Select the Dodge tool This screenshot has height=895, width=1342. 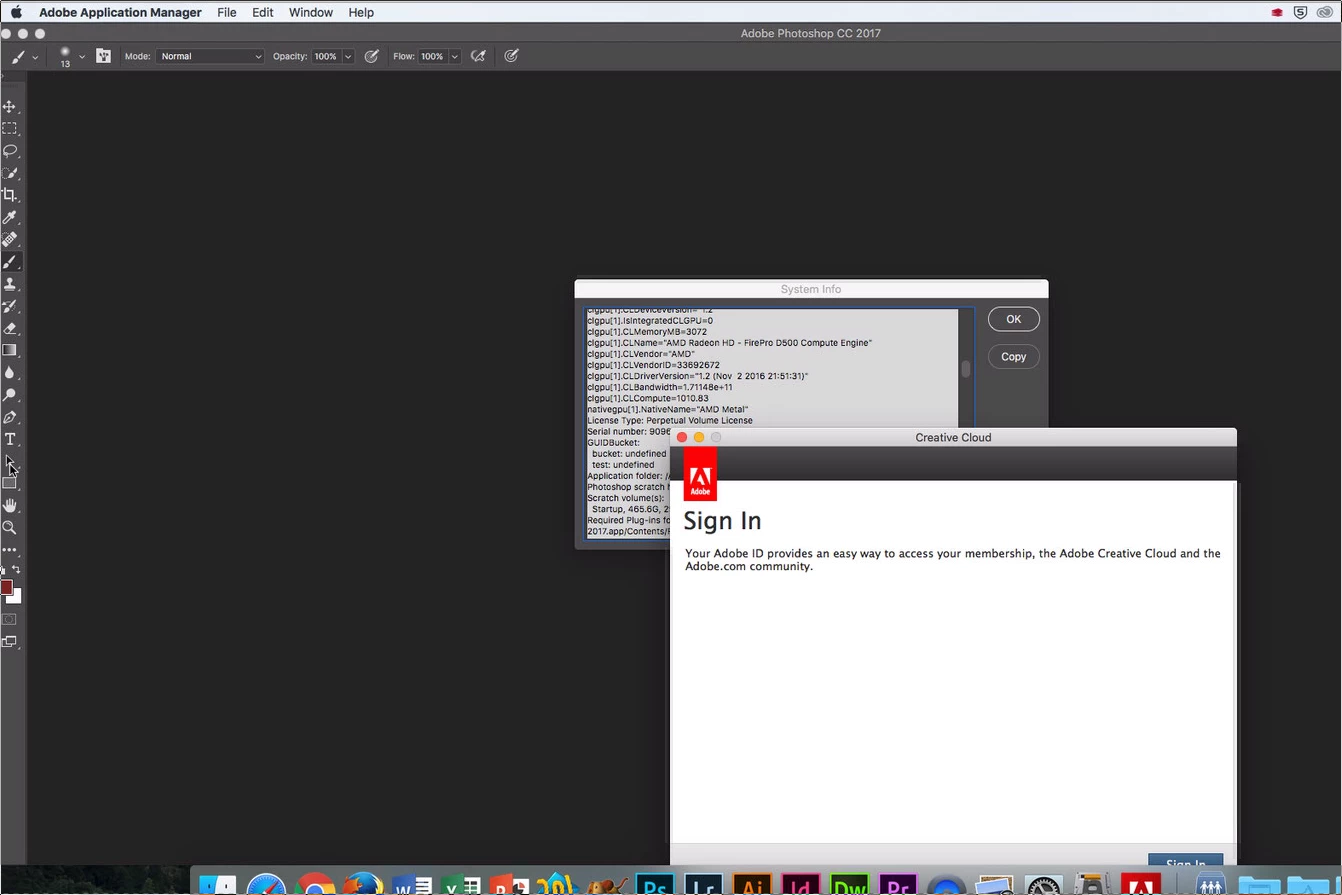coord(10,395)
